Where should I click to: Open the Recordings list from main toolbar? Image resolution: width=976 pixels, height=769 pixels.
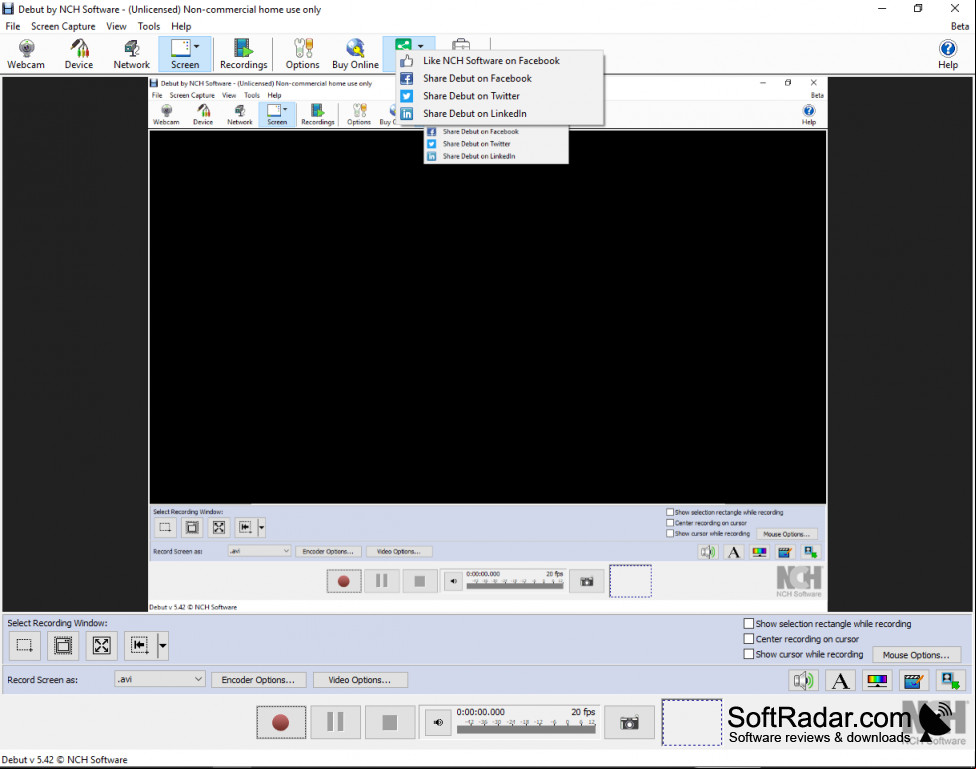coord(243,54)
